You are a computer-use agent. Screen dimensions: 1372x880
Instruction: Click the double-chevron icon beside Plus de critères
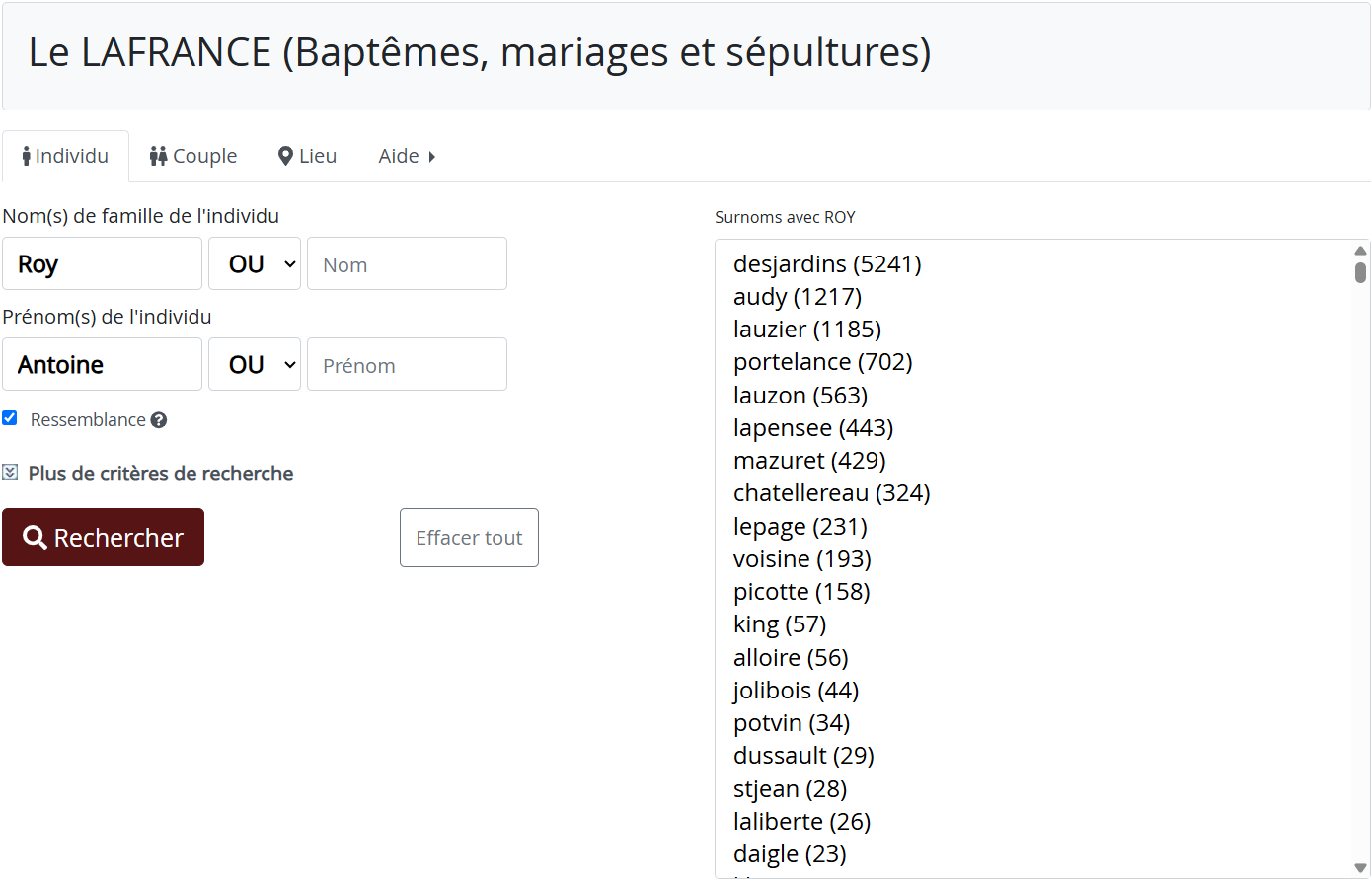pos(10,473)
